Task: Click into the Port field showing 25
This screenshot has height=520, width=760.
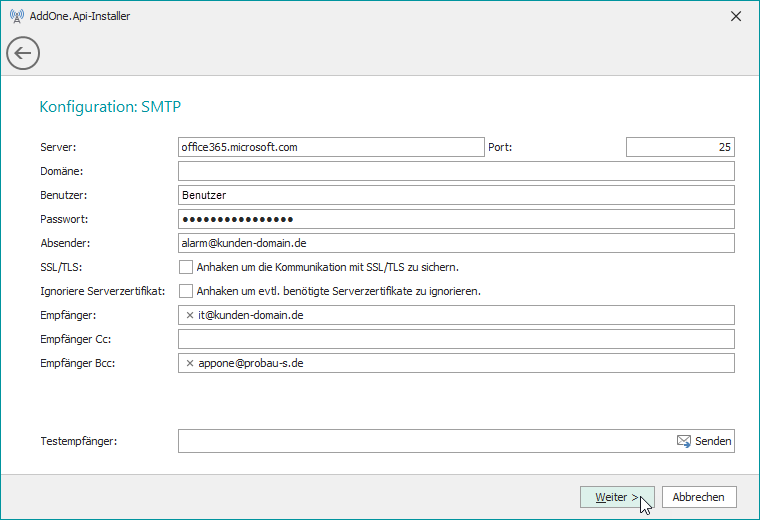Action: click(x=680, y=147)
